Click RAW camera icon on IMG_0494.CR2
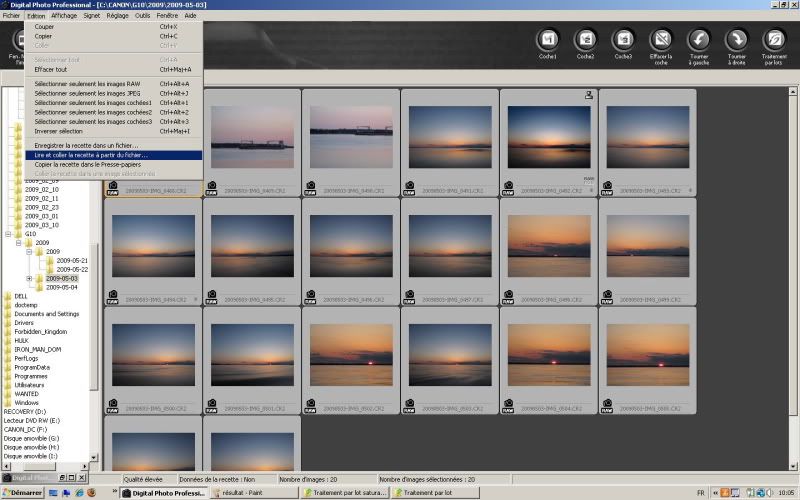800x500 pixels. point(113,297)
